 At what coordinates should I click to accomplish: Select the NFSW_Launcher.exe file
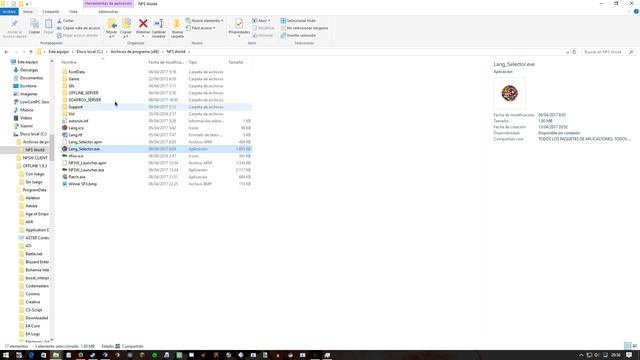(x=86, y=170)
